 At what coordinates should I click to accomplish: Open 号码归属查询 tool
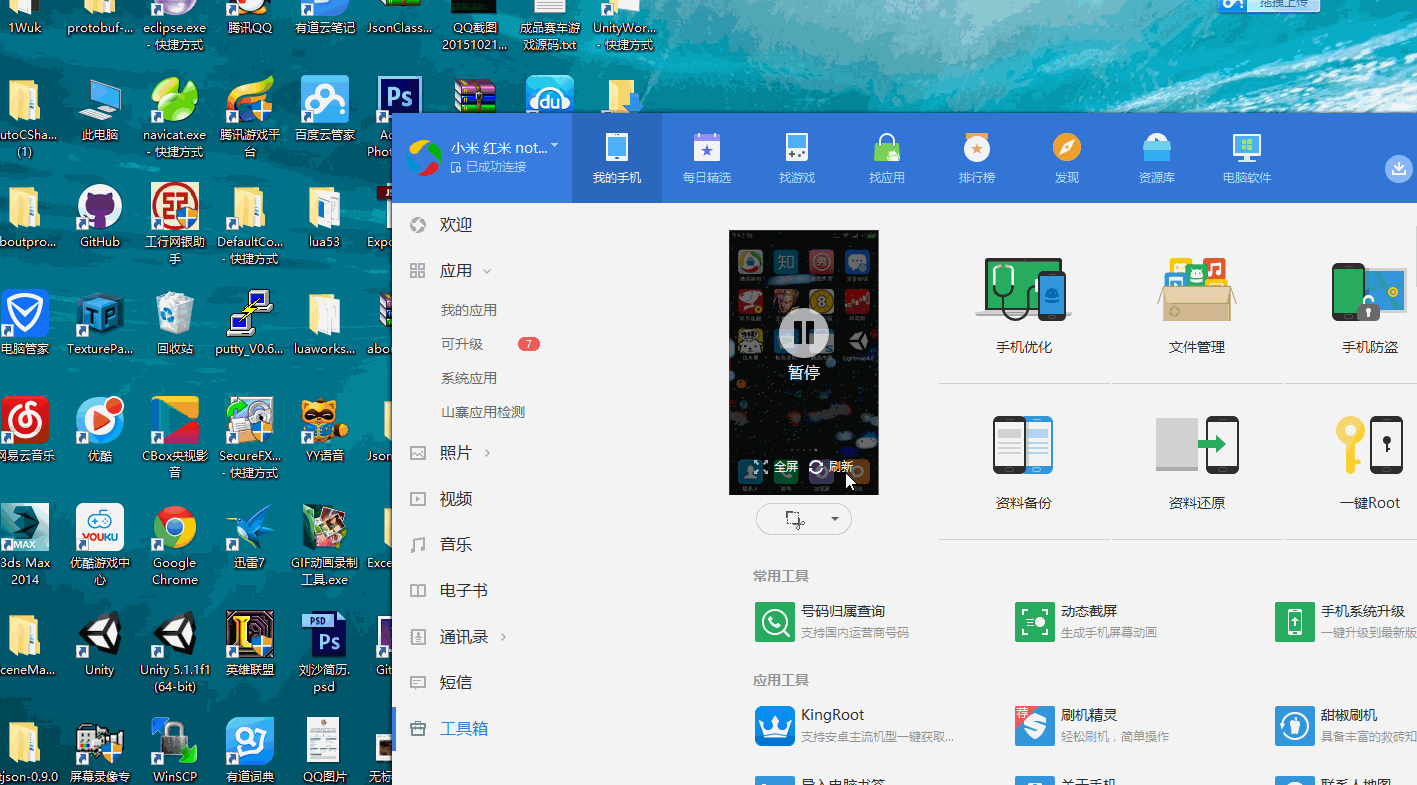pyautogui.click(x=834, y=621)
